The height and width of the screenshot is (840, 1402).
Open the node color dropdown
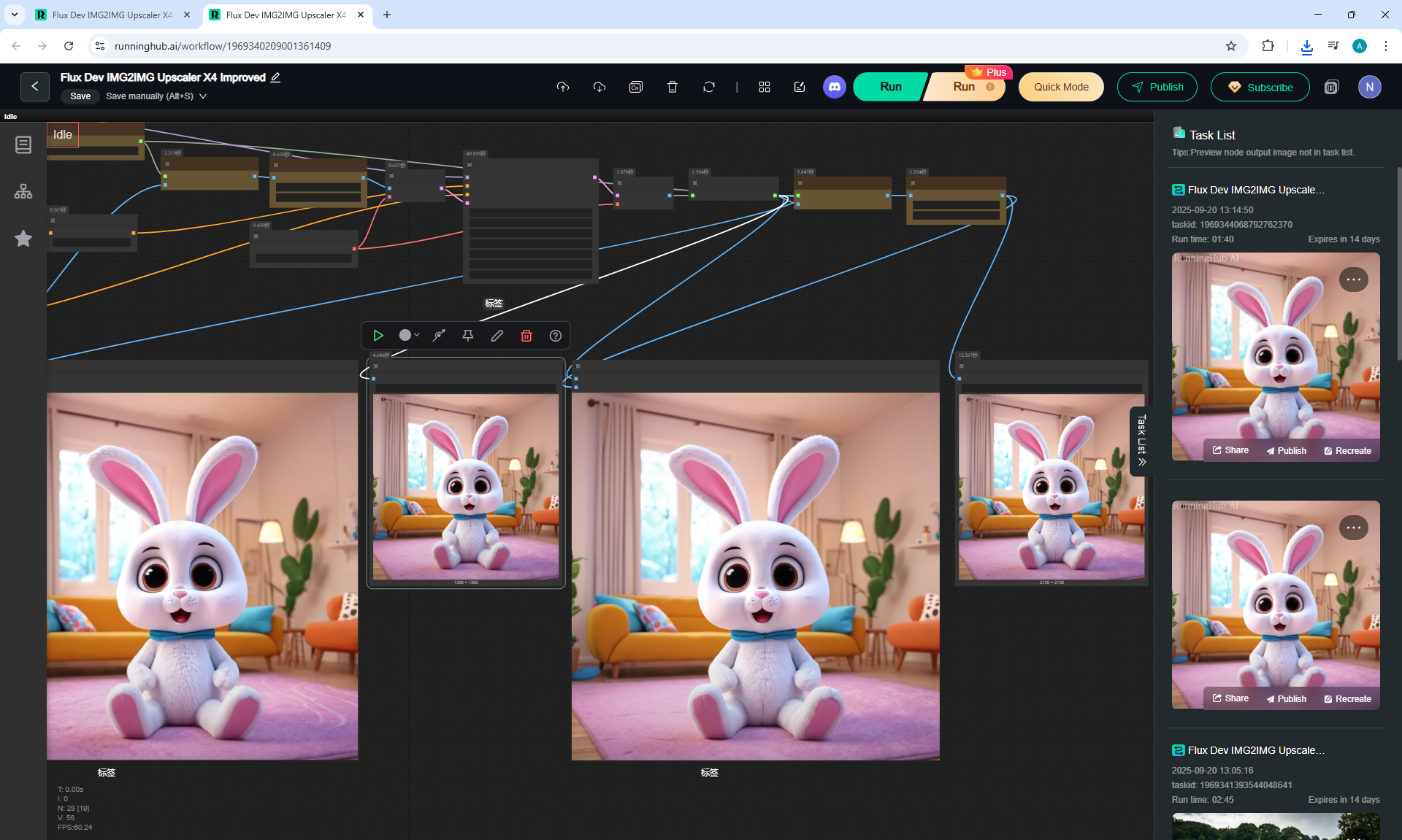click(409, 336)
